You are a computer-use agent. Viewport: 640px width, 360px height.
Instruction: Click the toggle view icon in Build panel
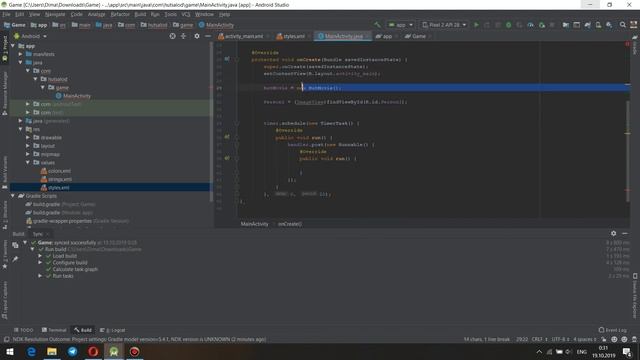click(x=15, y=245)
